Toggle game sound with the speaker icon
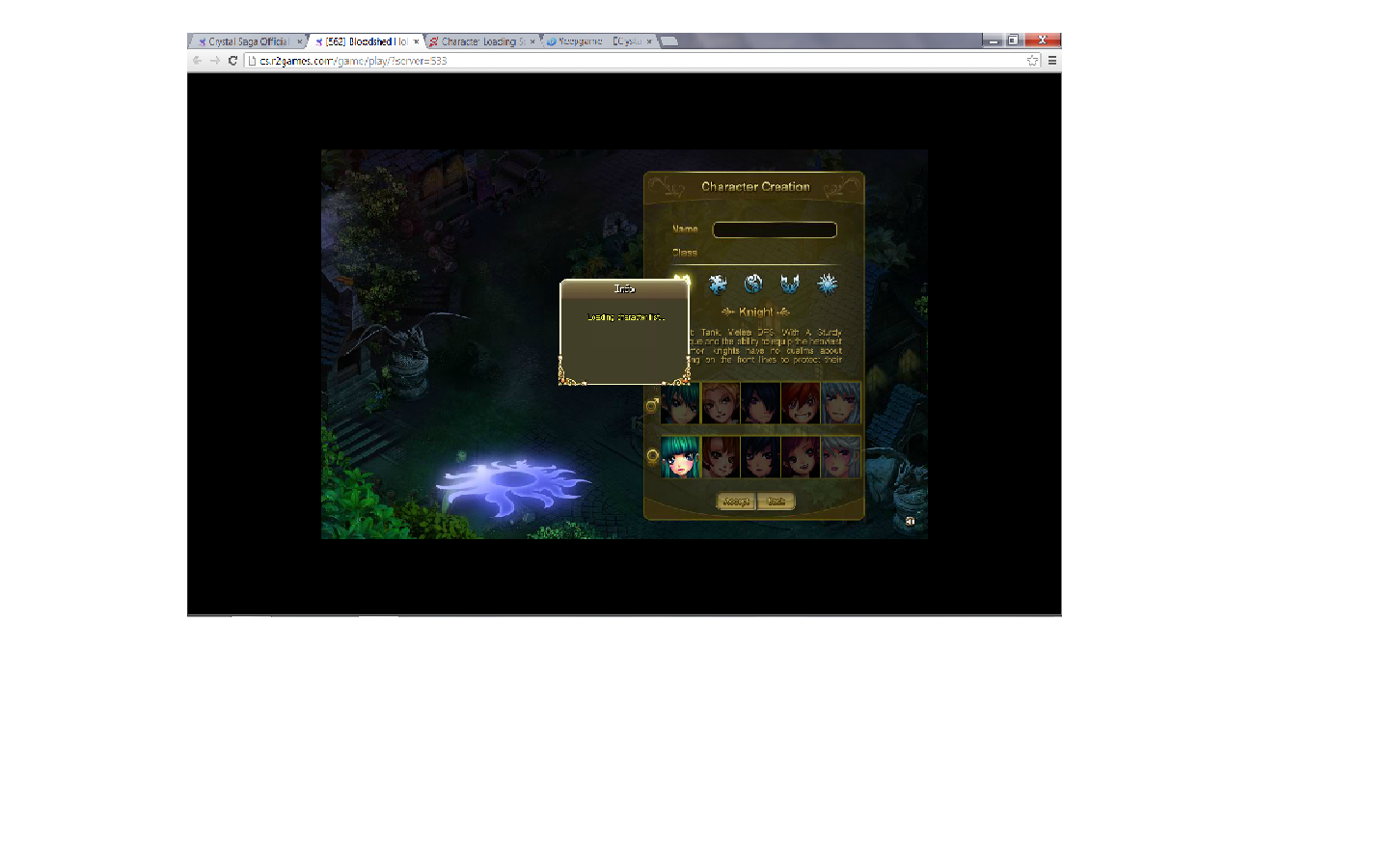Screen dimensions: 1389x868 [910, 521]
